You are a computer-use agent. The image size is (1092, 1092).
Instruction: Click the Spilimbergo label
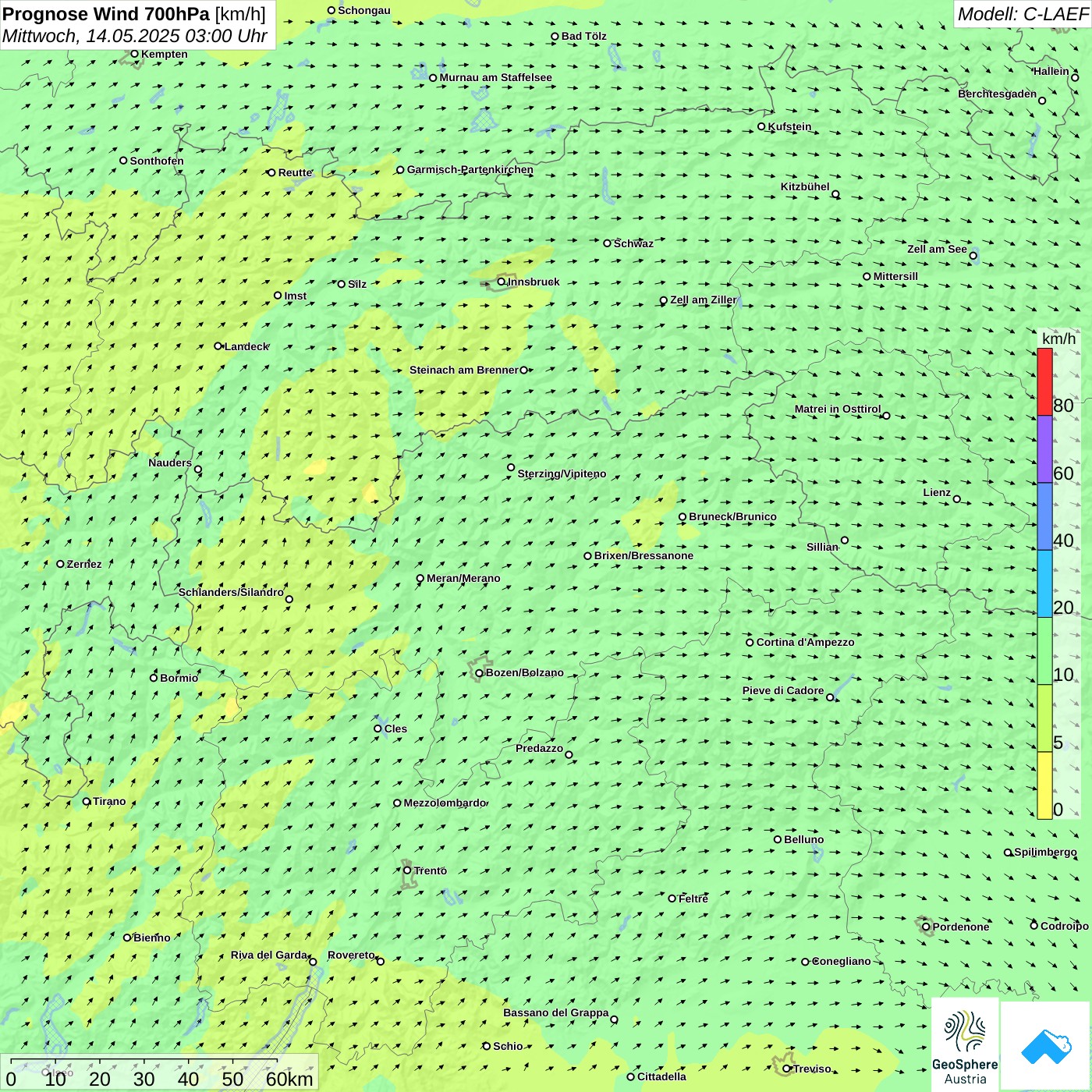(x=1045, y=852)
